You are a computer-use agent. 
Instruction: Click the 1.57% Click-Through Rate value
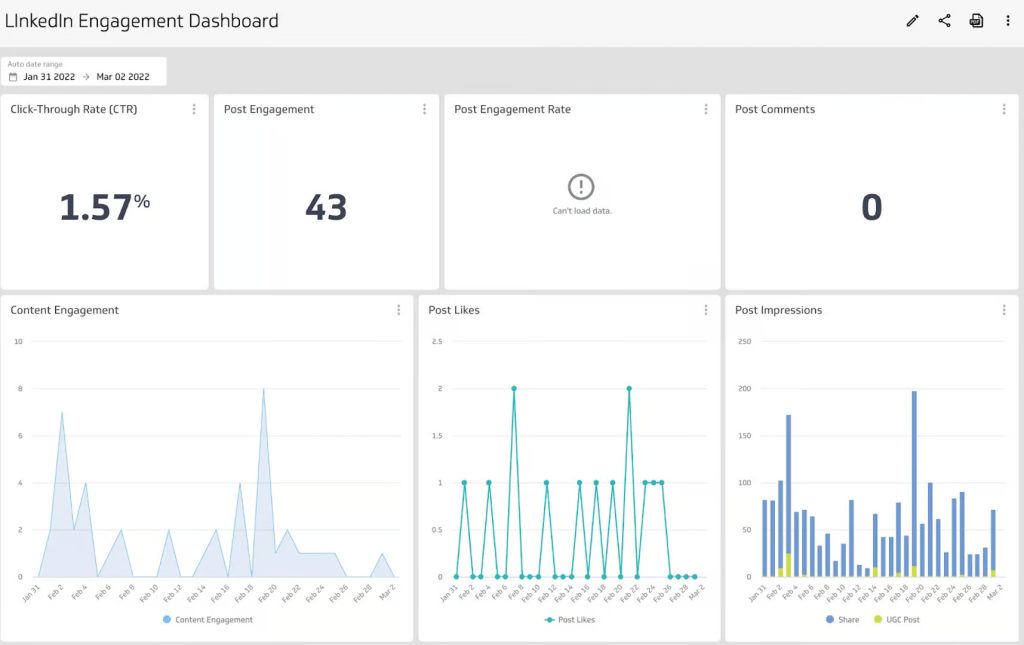[x=104, y=207]
